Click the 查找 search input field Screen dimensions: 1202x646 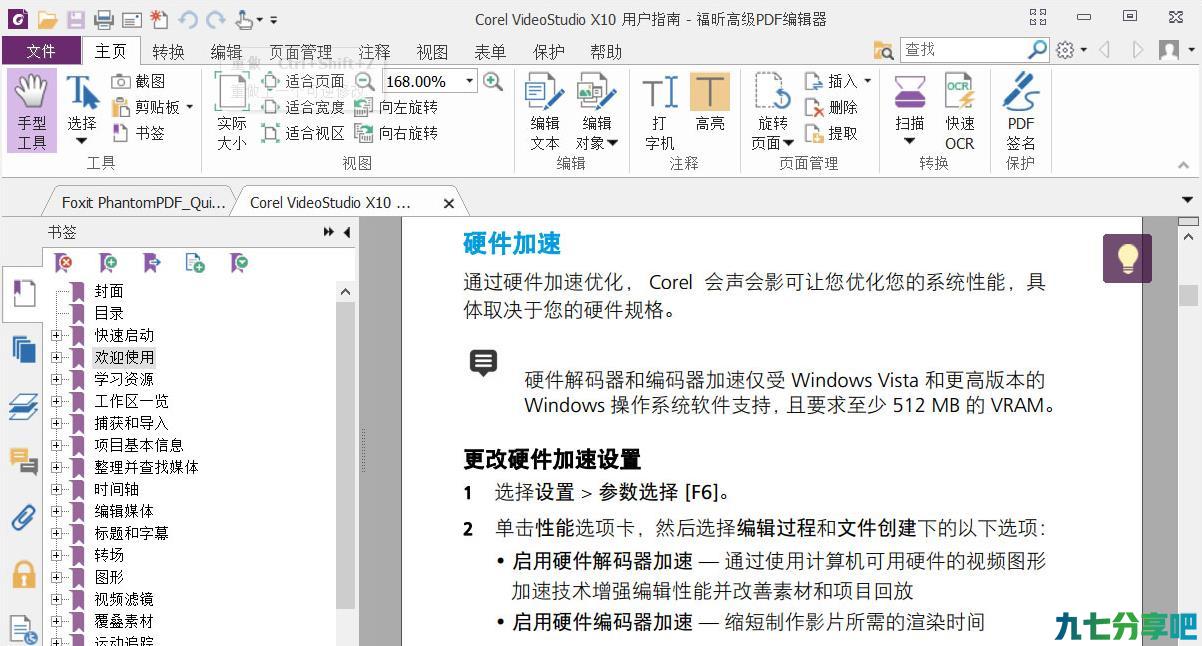point(962,49)
